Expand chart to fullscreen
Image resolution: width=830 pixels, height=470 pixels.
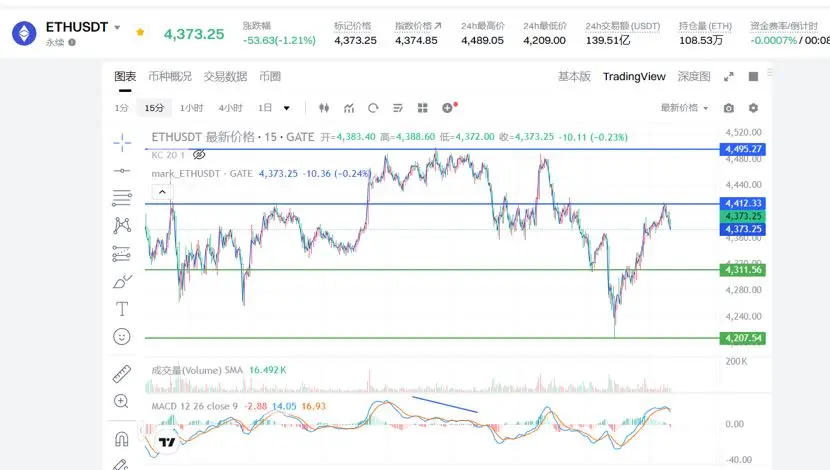tap(729, 77)
